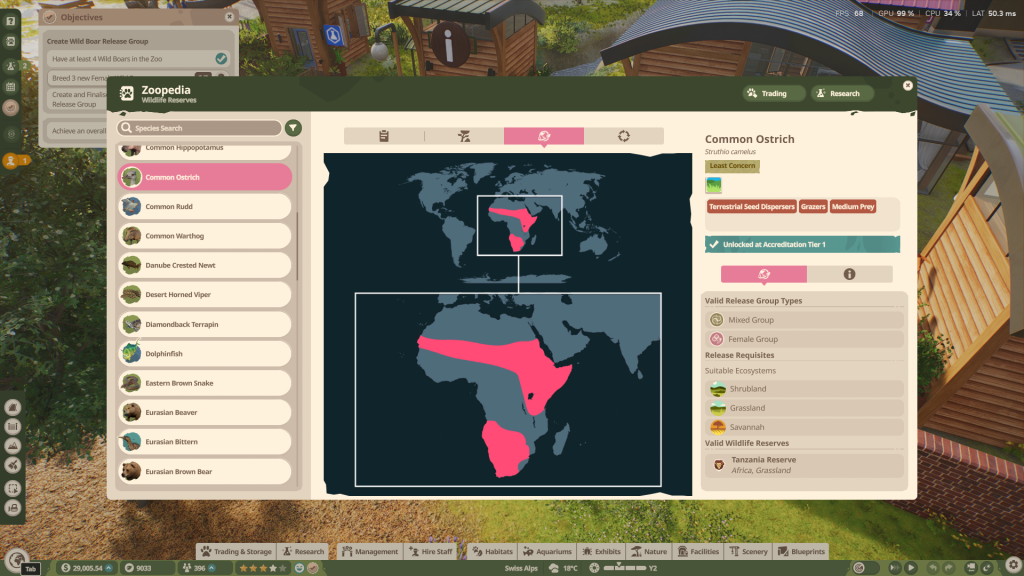Viewport: 1024px width, 576px height.
Task: Click the Research button in Zoopedia header
Action: [x=842, y=93]
